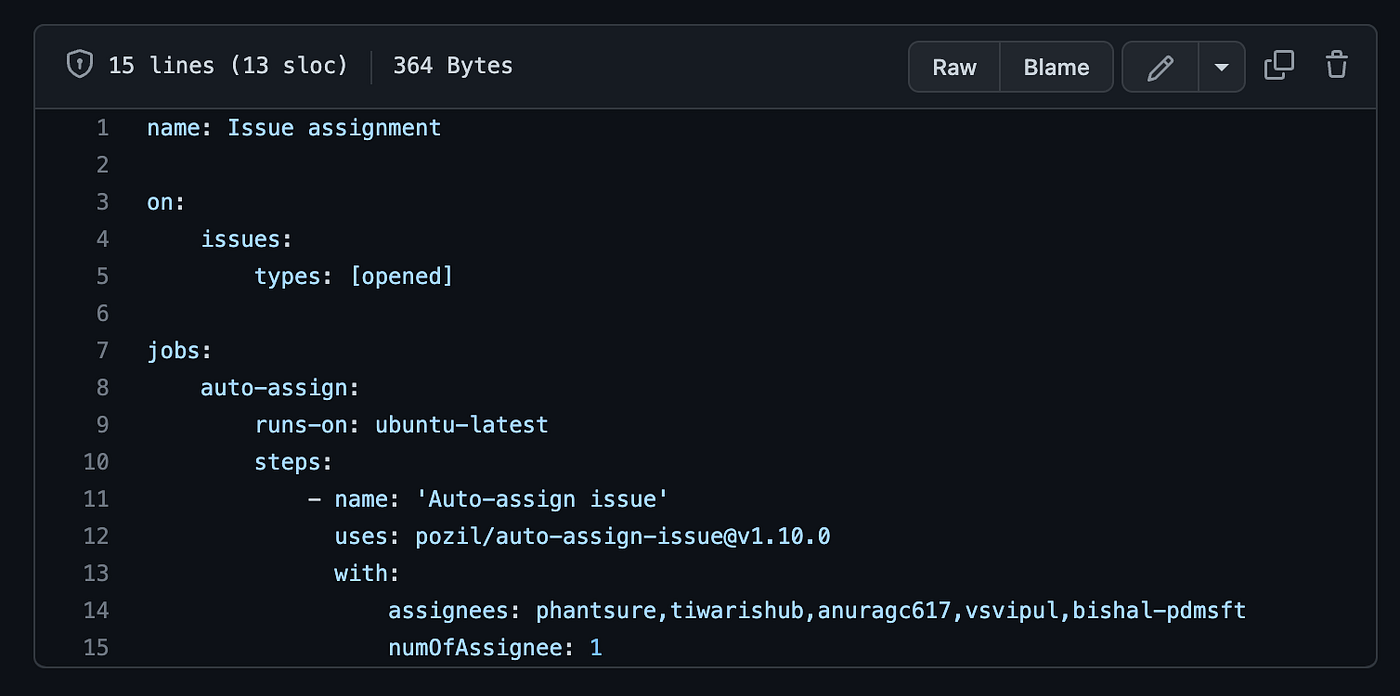
Task: Click line number 11
Action: point(96,499)
